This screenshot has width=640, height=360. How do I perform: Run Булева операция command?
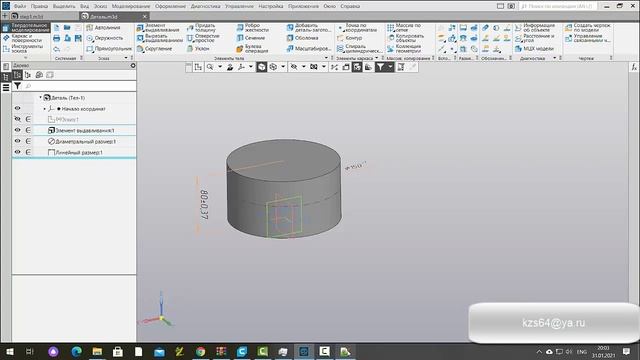click(x=252, y=49)
